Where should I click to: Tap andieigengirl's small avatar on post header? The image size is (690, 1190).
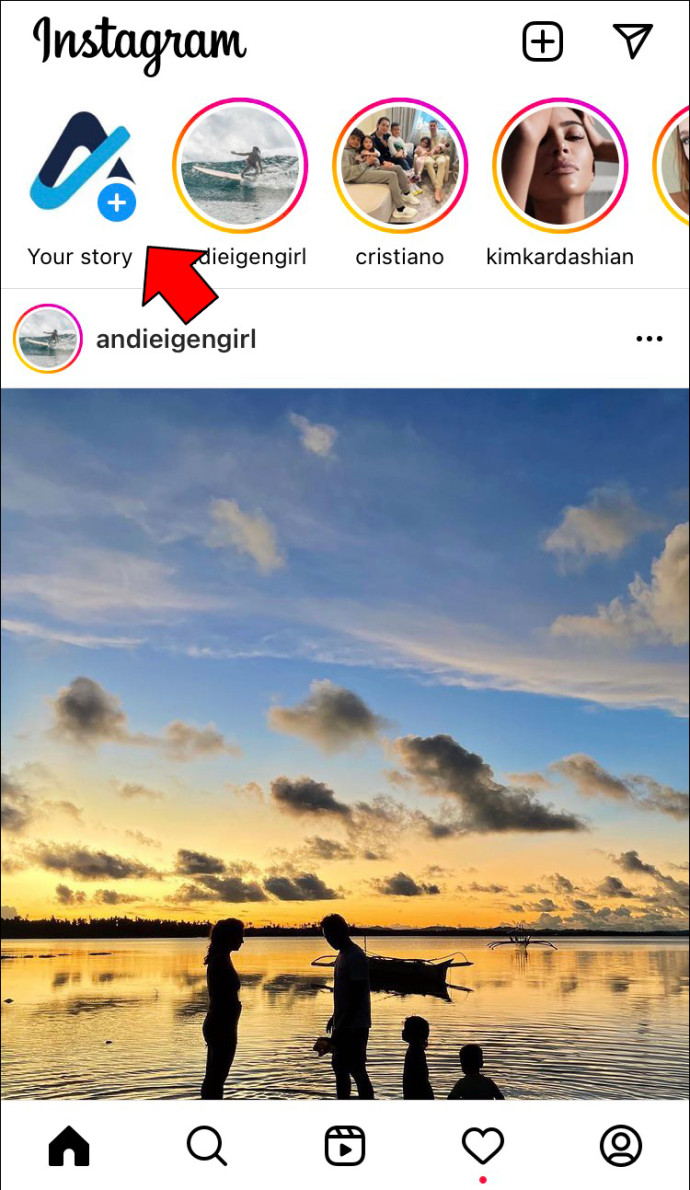point(48,338)
